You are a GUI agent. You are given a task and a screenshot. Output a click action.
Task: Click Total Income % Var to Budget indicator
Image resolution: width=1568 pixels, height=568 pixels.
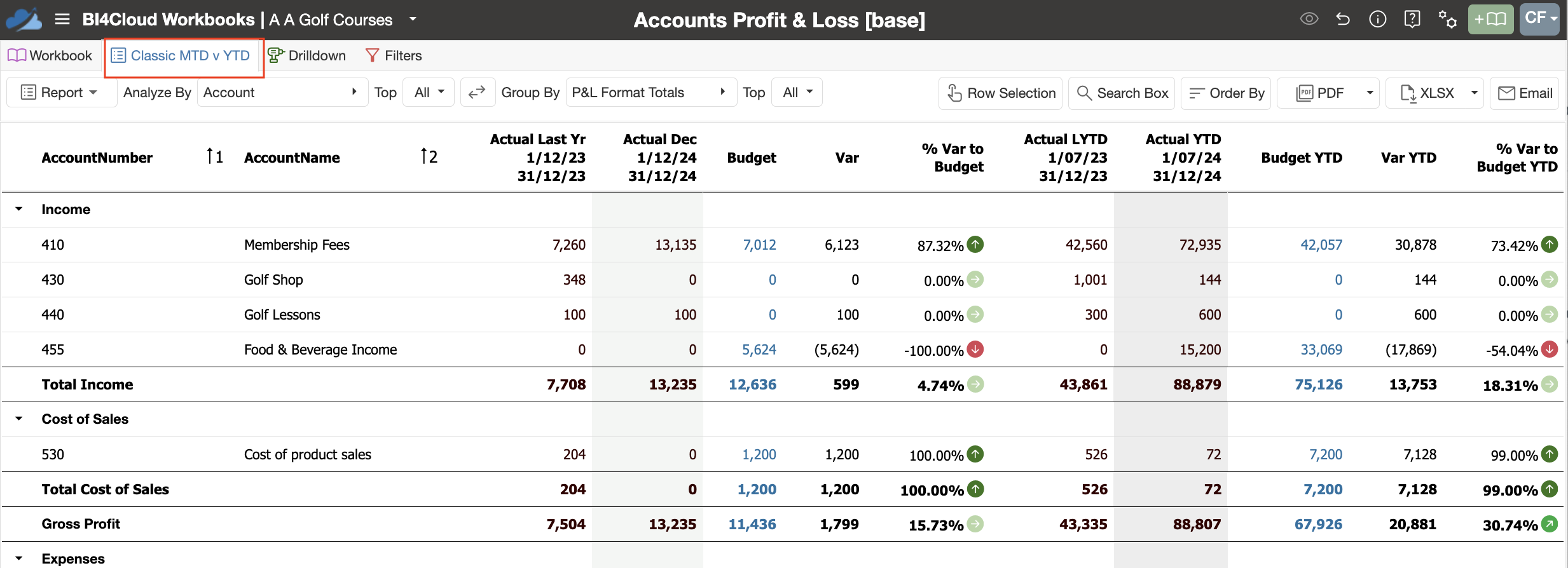[975, 384]
